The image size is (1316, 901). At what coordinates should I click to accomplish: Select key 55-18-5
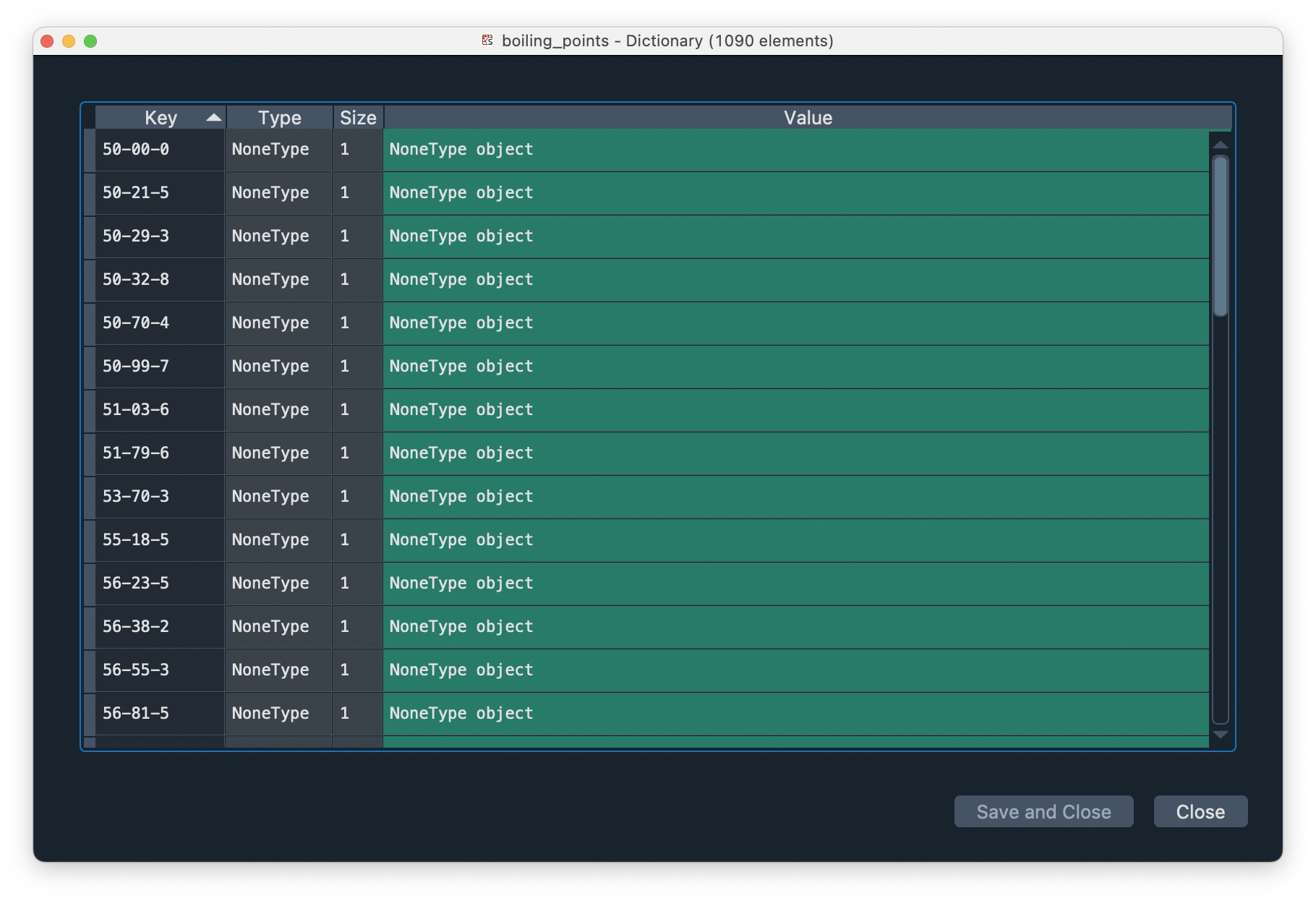[160, 540]
